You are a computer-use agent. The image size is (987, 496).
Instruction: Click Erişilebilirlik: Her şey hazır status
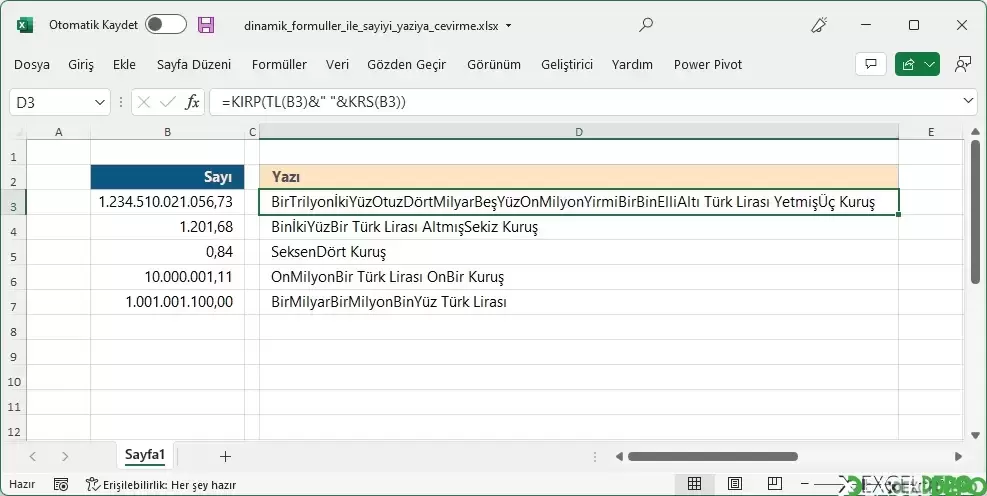tap(161, 484)
